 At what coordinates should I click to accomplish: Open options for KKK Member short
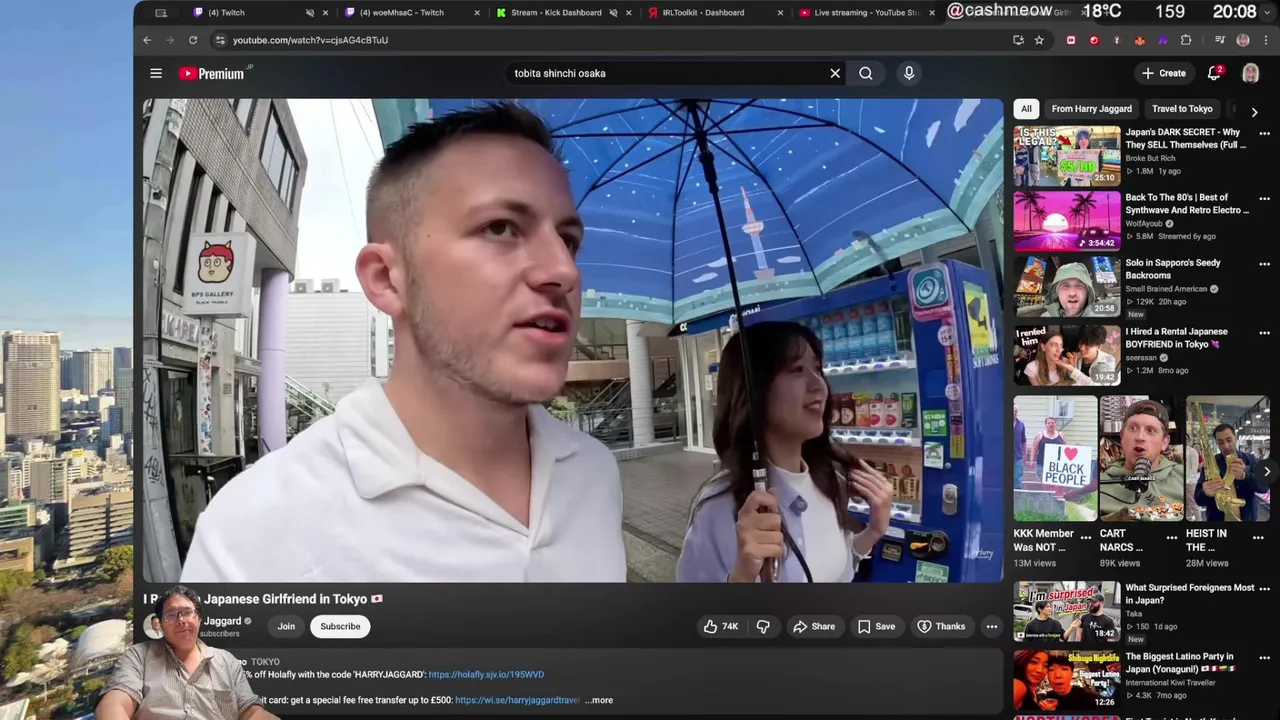tap(1086, 537)
